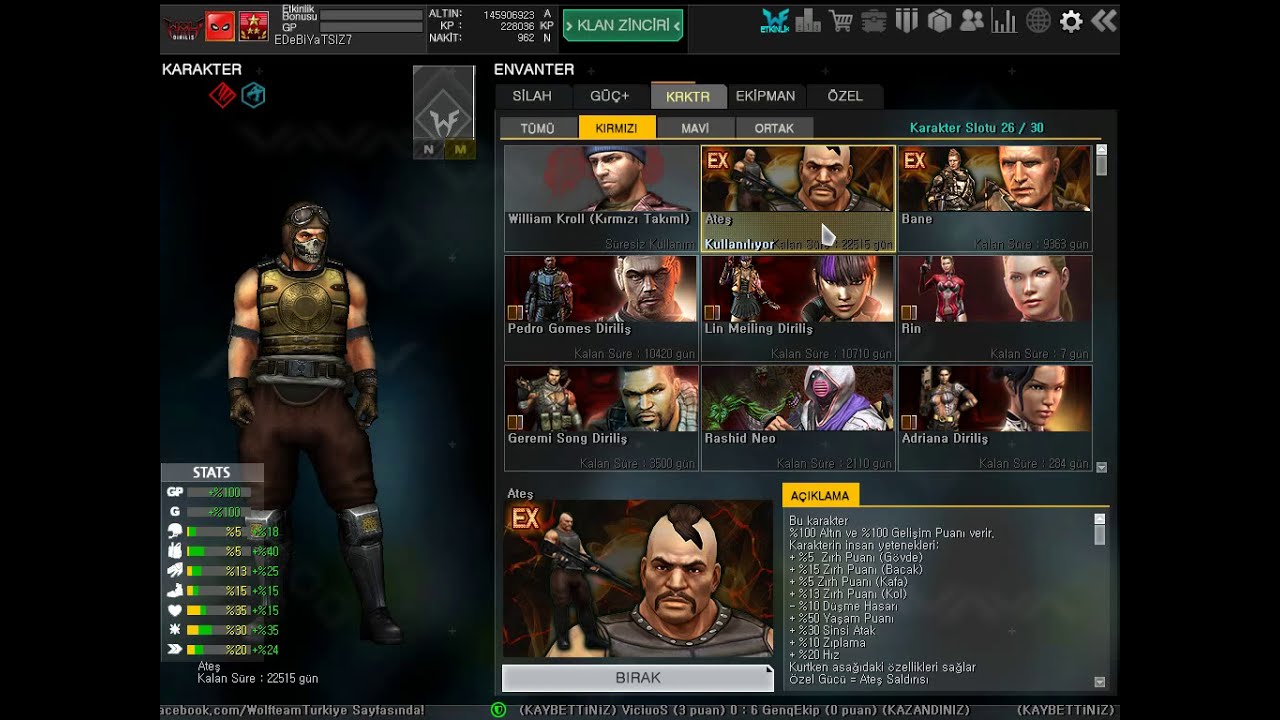Click the red star rank badge
Screen dimensions: 1280x720
[x=254, y=26]
